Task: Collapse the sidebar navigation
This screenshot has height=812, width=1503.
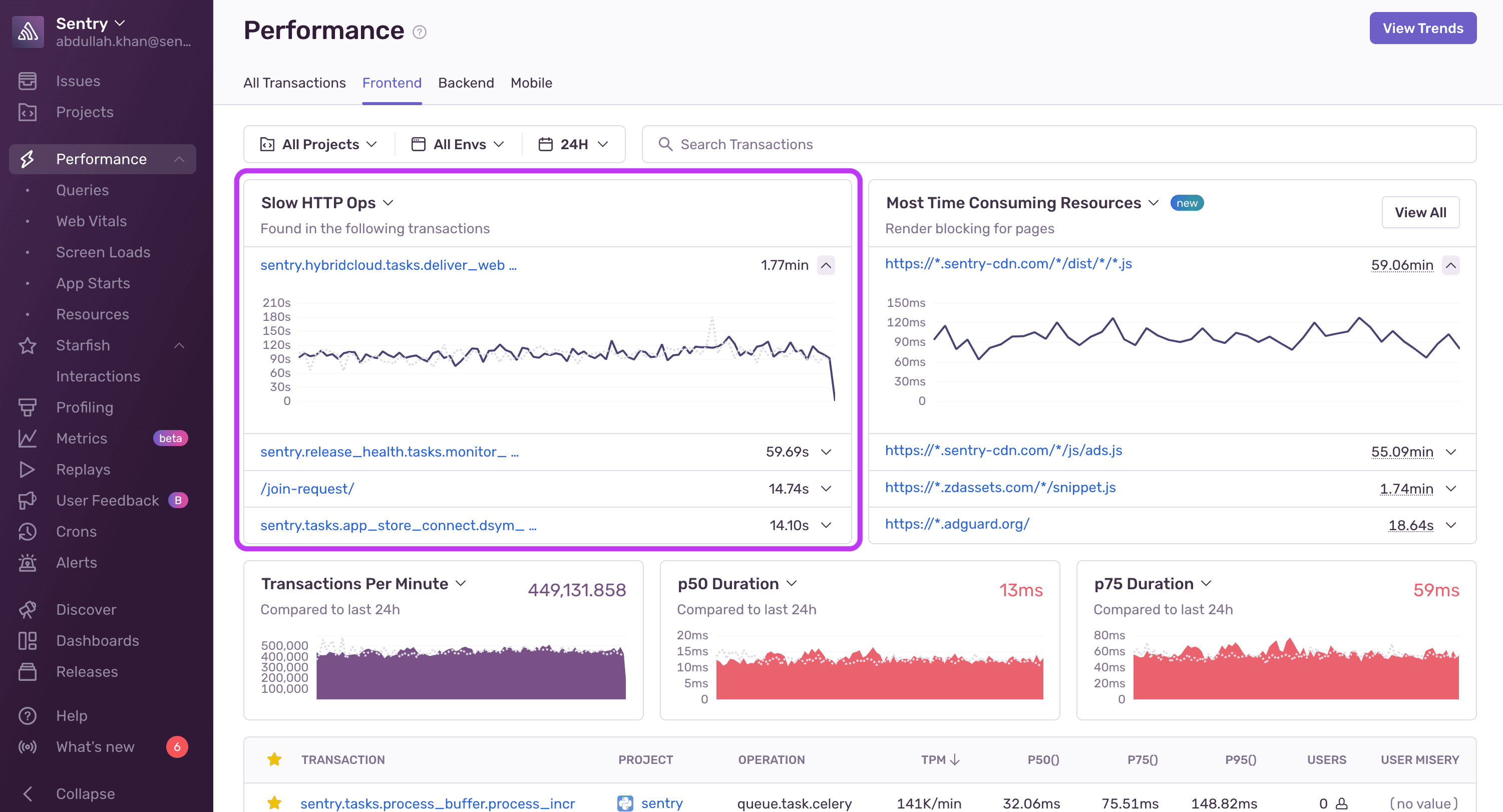Action: tap(28, 793)
